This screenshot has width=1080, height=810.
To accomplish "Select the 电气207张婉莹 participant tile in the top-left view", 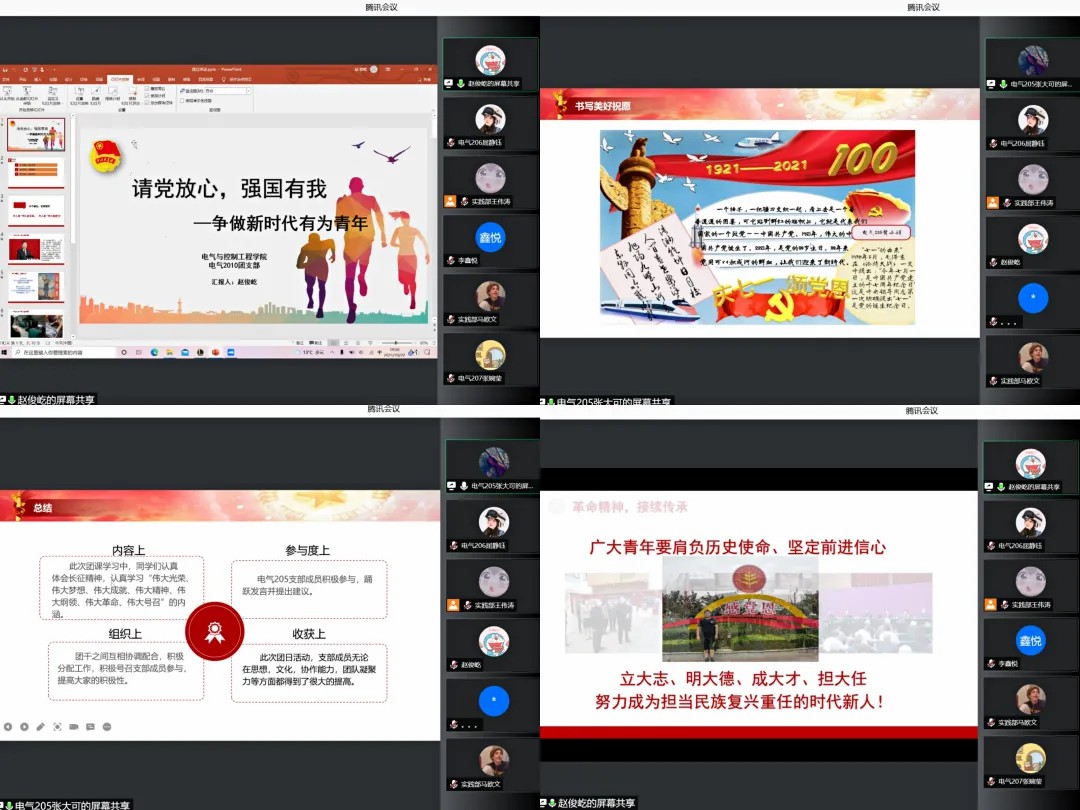I will pos(490,360).
